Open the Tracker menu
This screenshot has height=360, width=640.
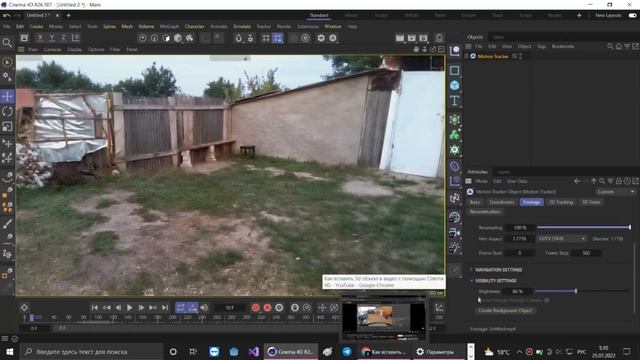point(264,26)
